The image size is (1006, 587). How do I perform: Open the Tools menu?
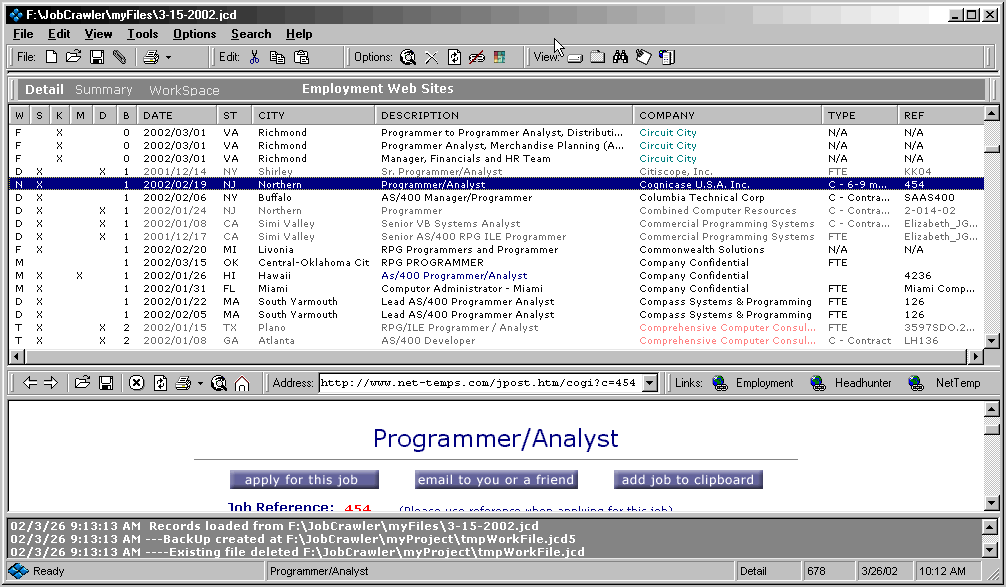142,34
